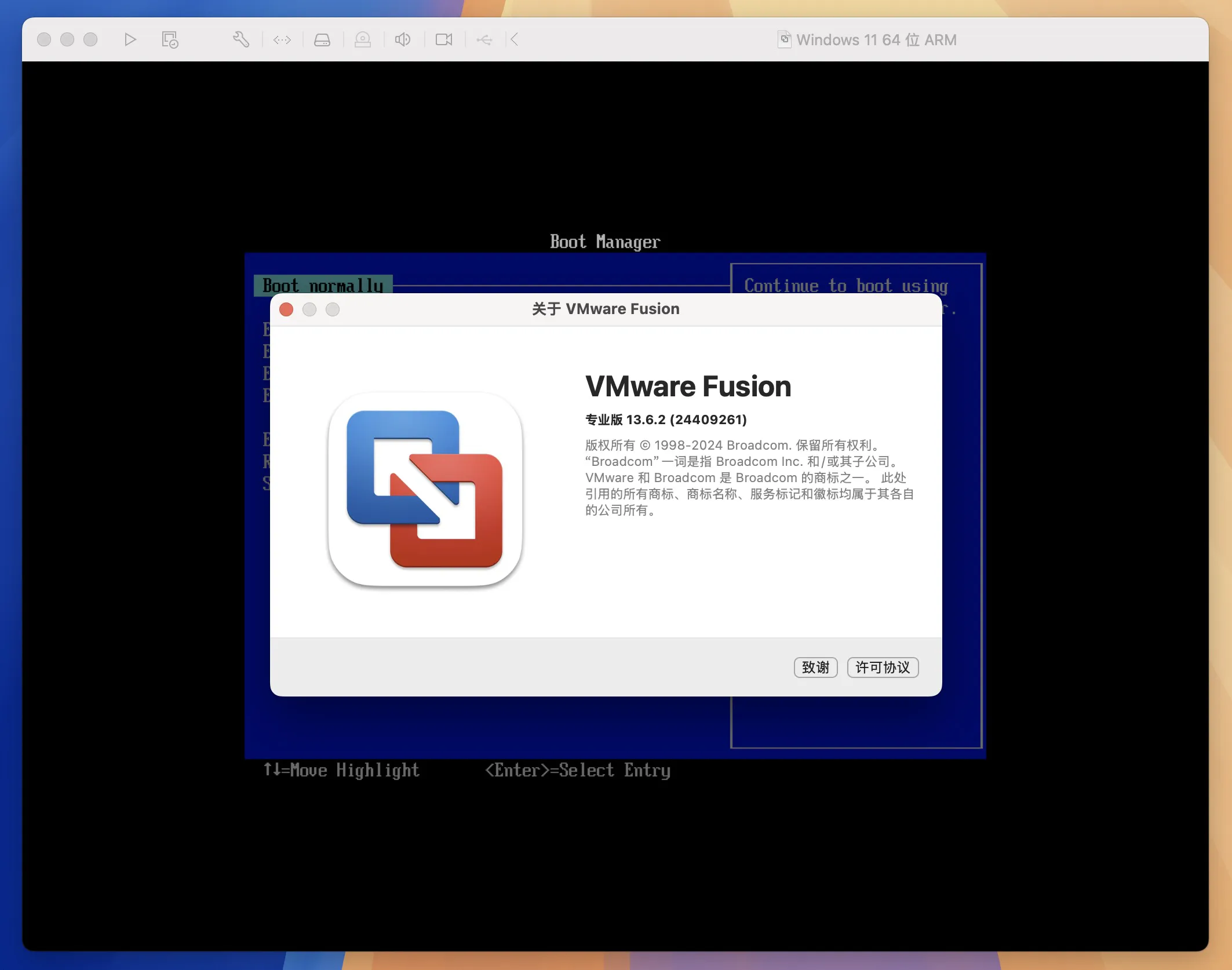Click the USB device icon
The width and height of the screenshot is (1232, 970).
pos(484,39)
